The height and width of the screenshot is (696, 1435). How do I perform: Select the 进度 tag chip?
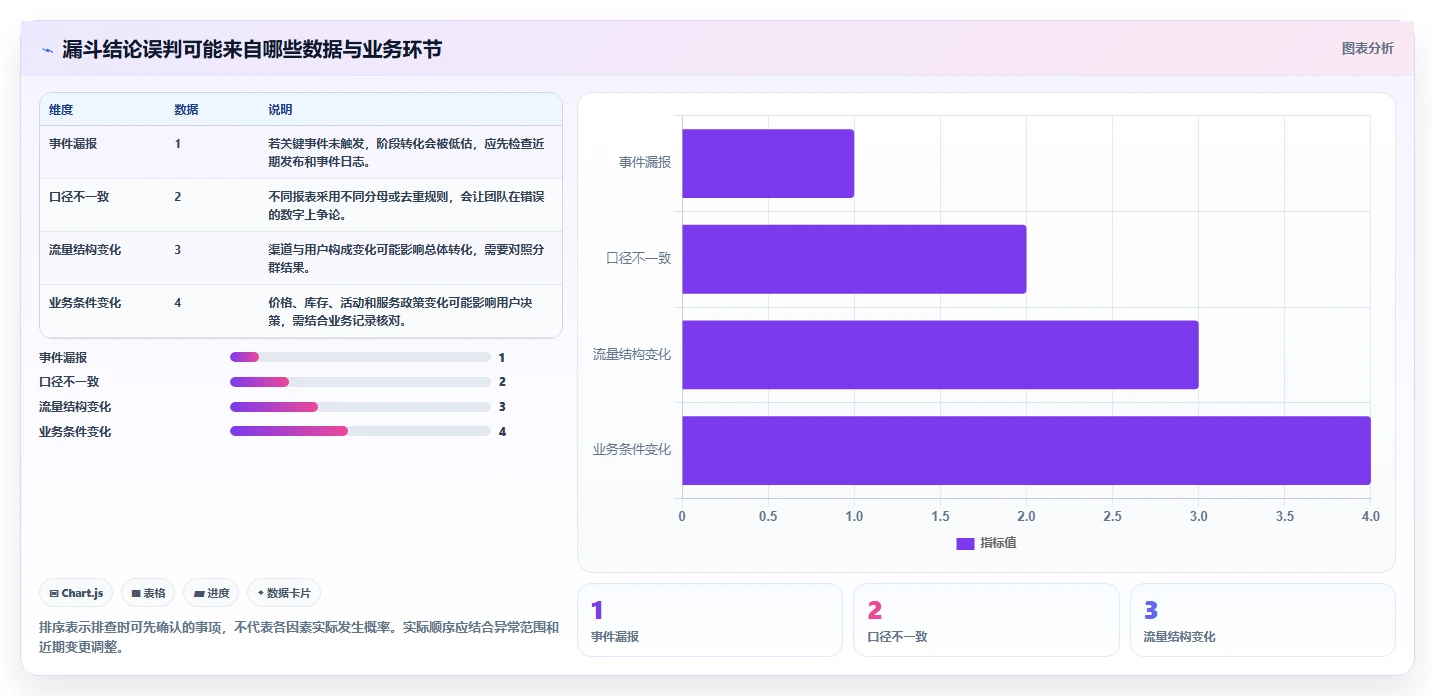tap(211, 593)
